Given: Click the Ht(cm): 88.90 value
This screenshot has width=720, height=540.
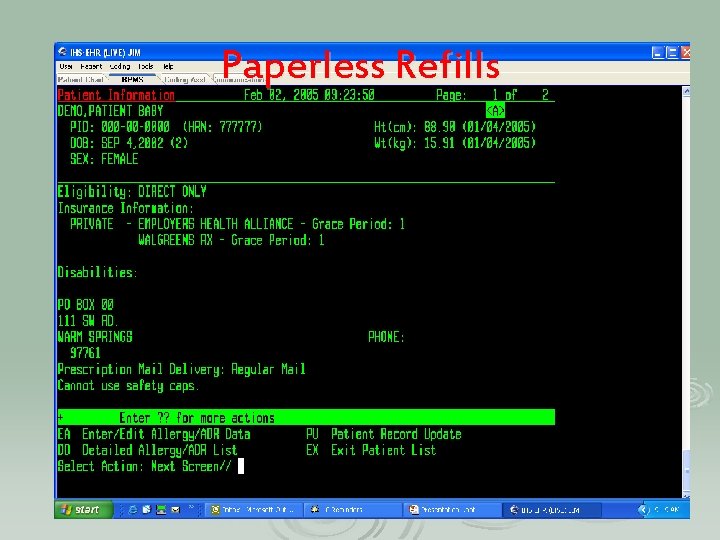Looking at the screenshot, I should (455, 127).
